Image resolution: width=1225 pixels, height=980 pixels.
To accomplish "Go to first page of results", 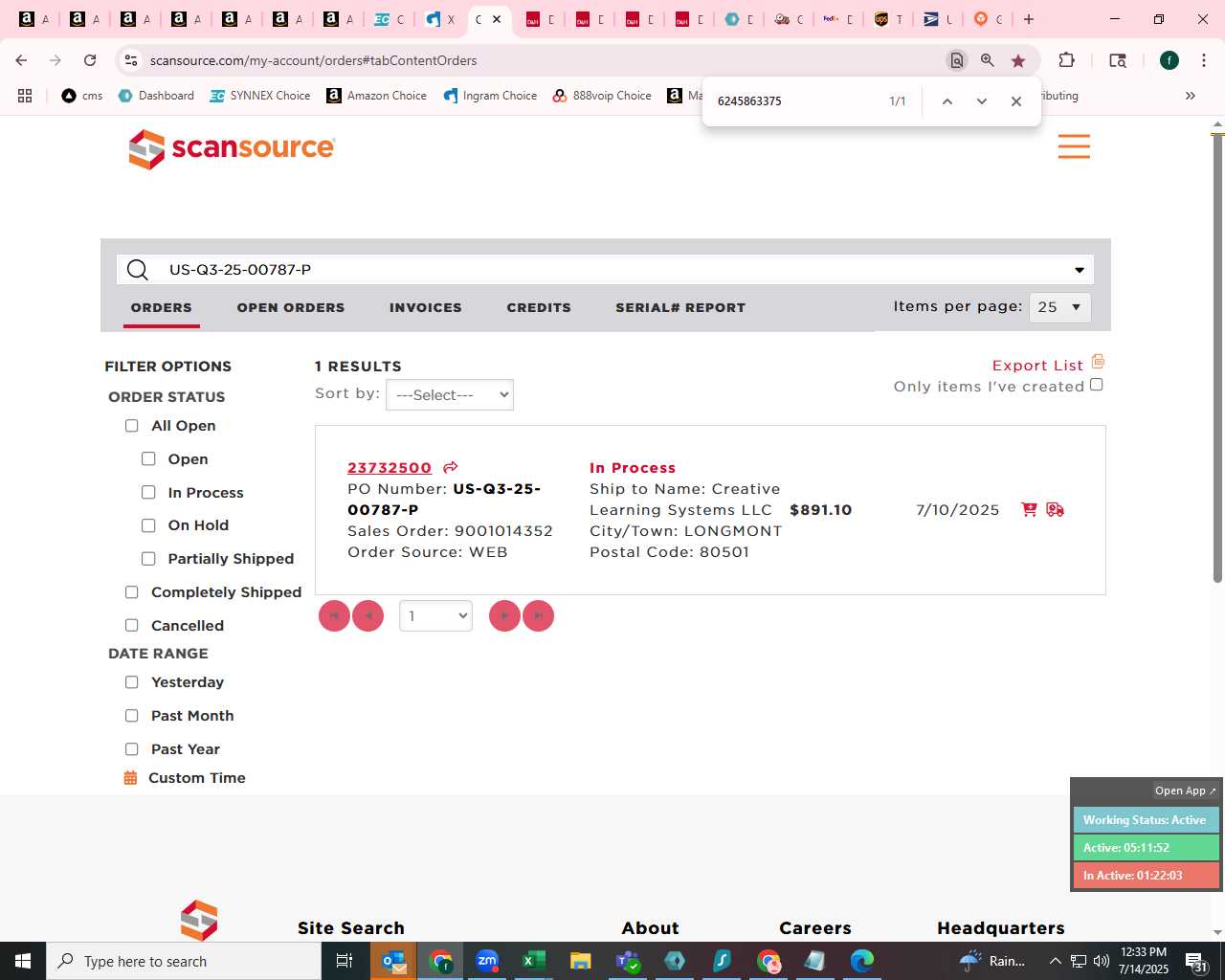I will [x=334, y=615].
